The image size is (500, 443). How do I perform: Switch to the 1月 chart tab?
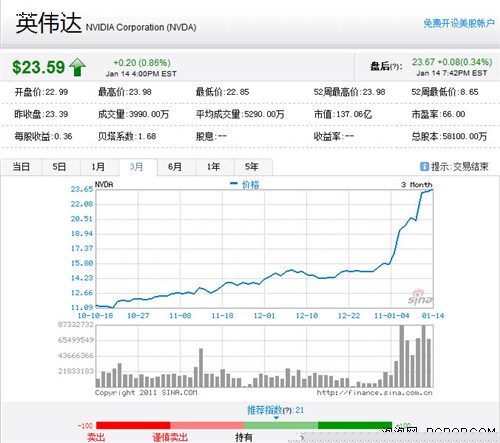click(x=98, y=167)
